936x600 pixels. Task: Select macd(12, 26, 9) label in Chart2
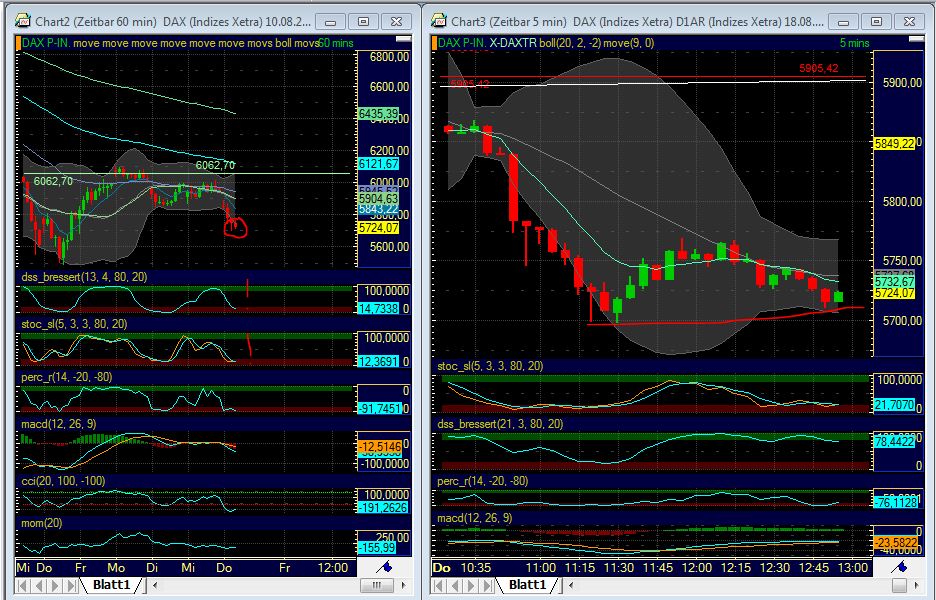[x=58, y=424]
